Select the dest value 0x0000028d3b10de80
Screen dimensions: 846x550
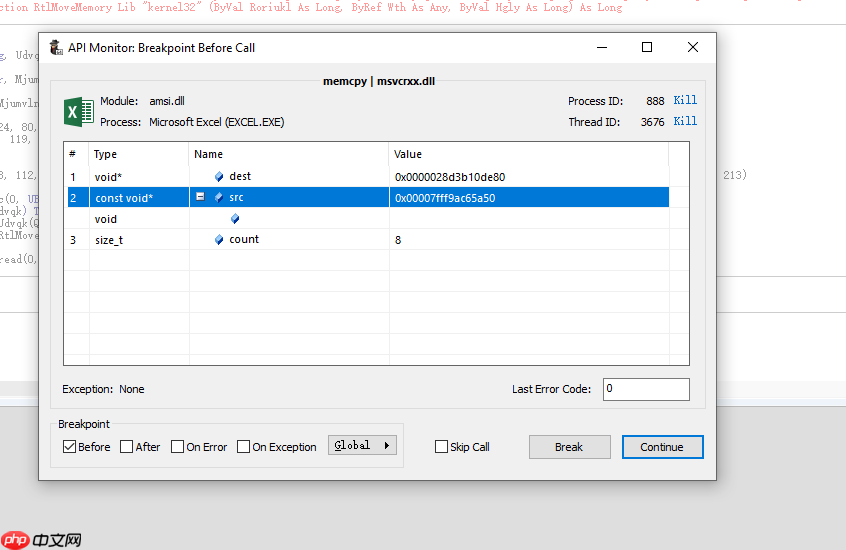coord(449,177)
